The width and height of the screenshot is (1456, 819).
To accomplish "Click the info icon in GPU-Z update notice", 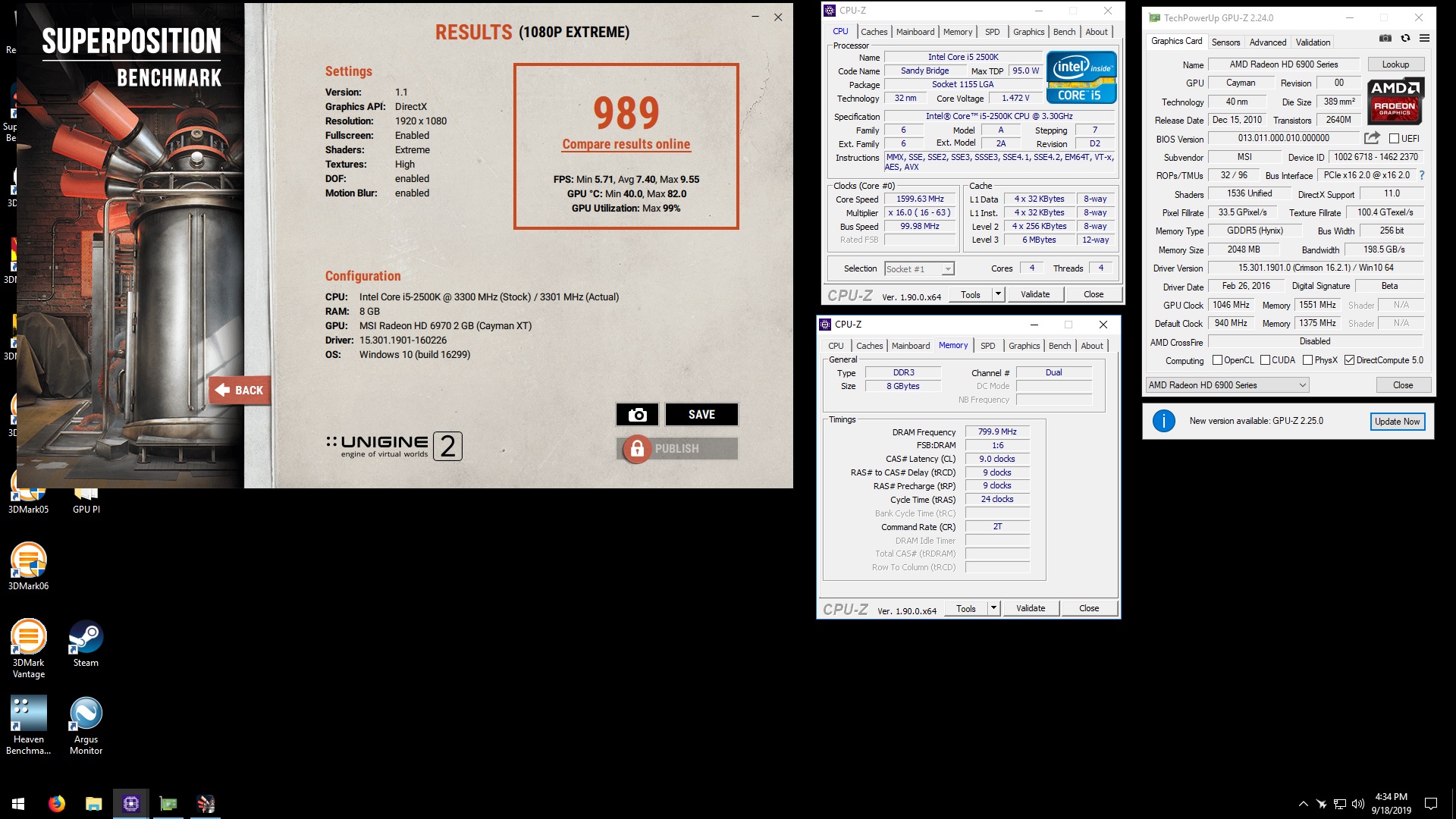I will point(1164,421).
